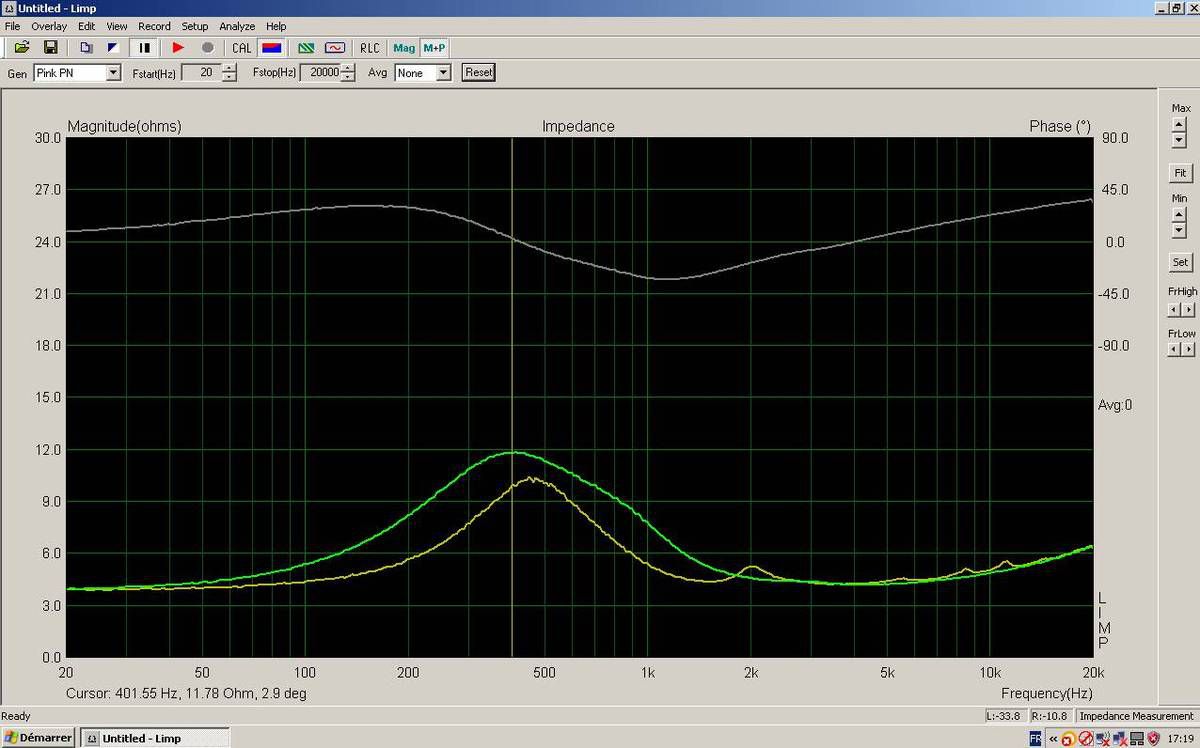
Task: Lower graph Max with the down arrow
Action: click(1178, 140)
